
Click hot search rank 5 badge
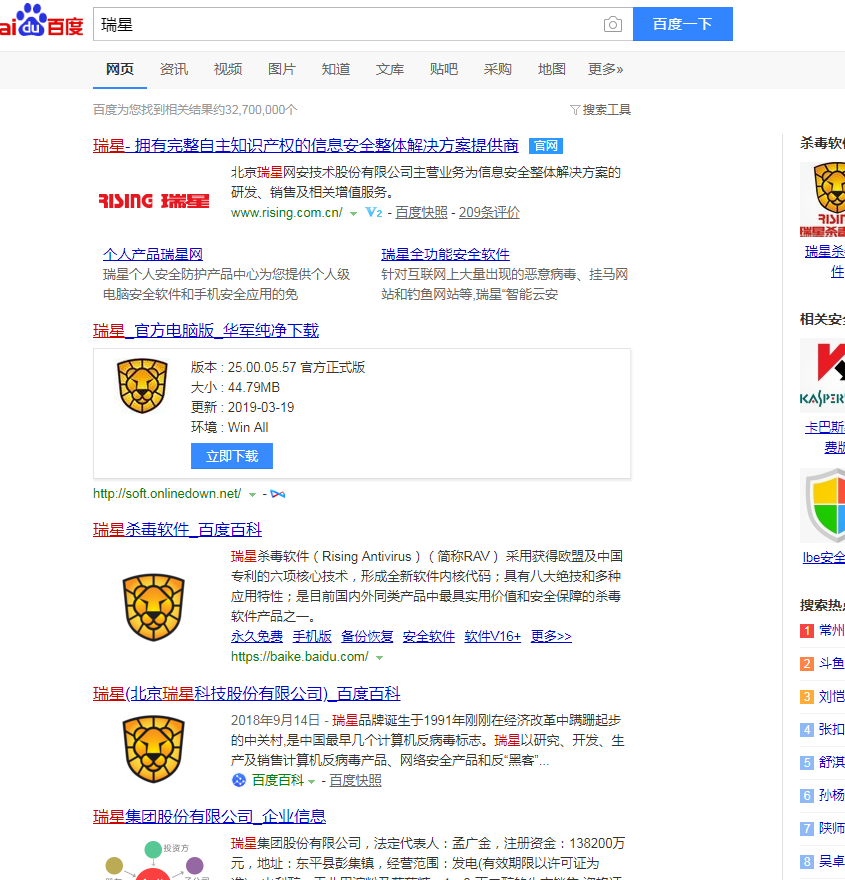click(807, 763)
